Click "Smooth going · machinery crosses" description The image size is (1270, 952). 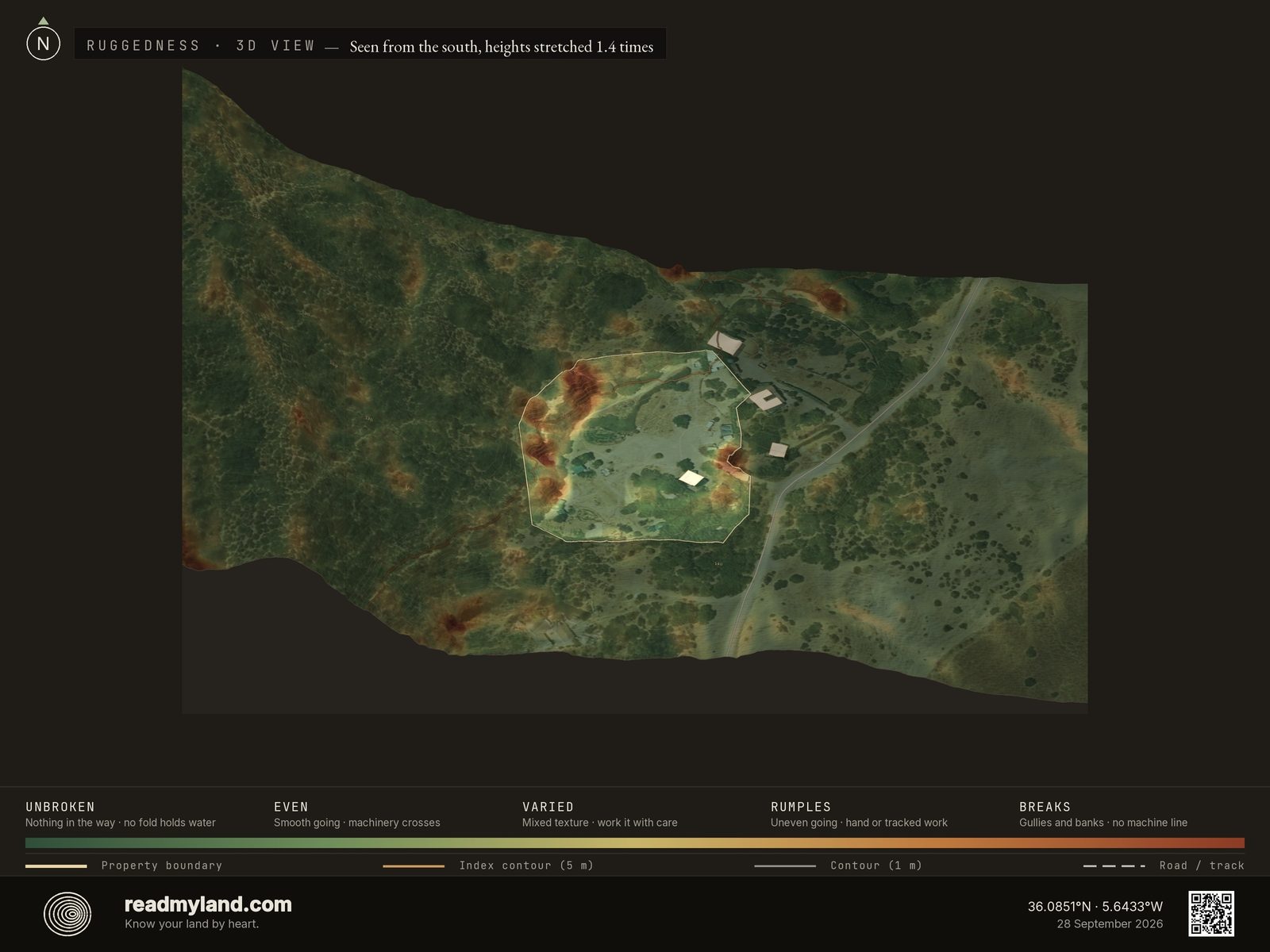tap(357, 823)
